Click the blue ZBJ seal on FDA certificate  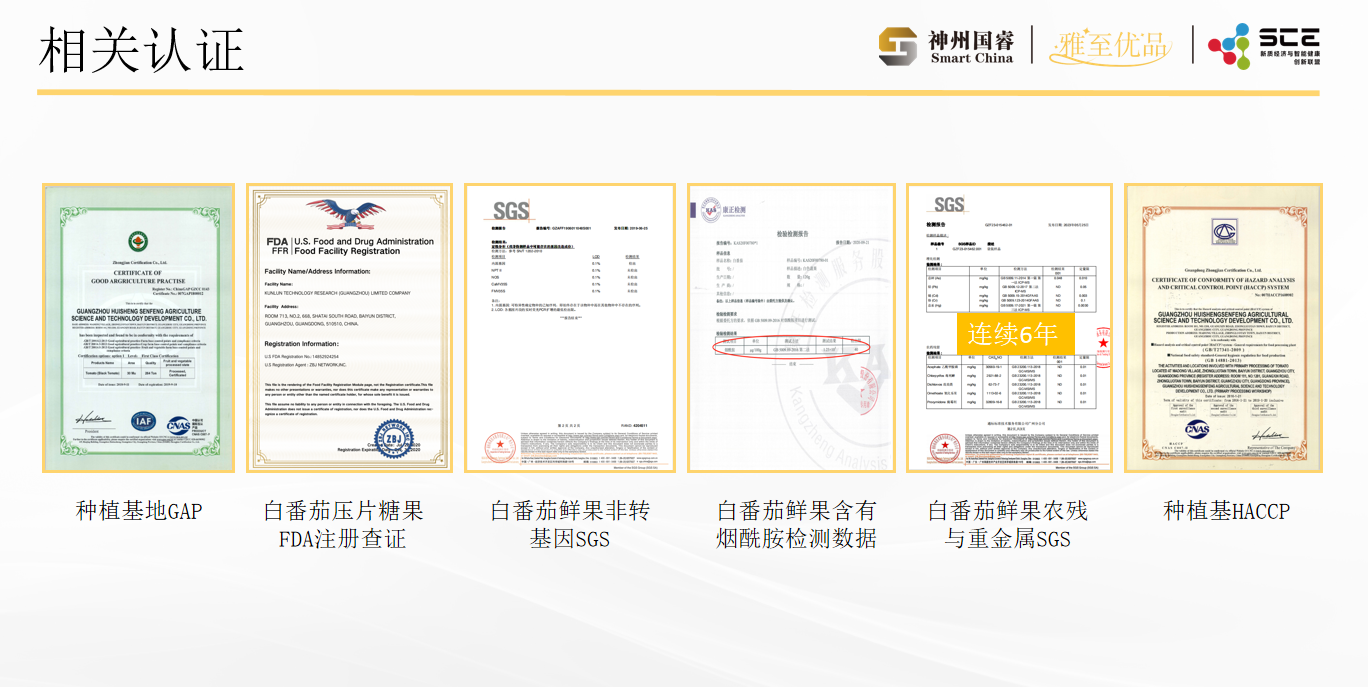pyautogui.click(x=395, y=437)
